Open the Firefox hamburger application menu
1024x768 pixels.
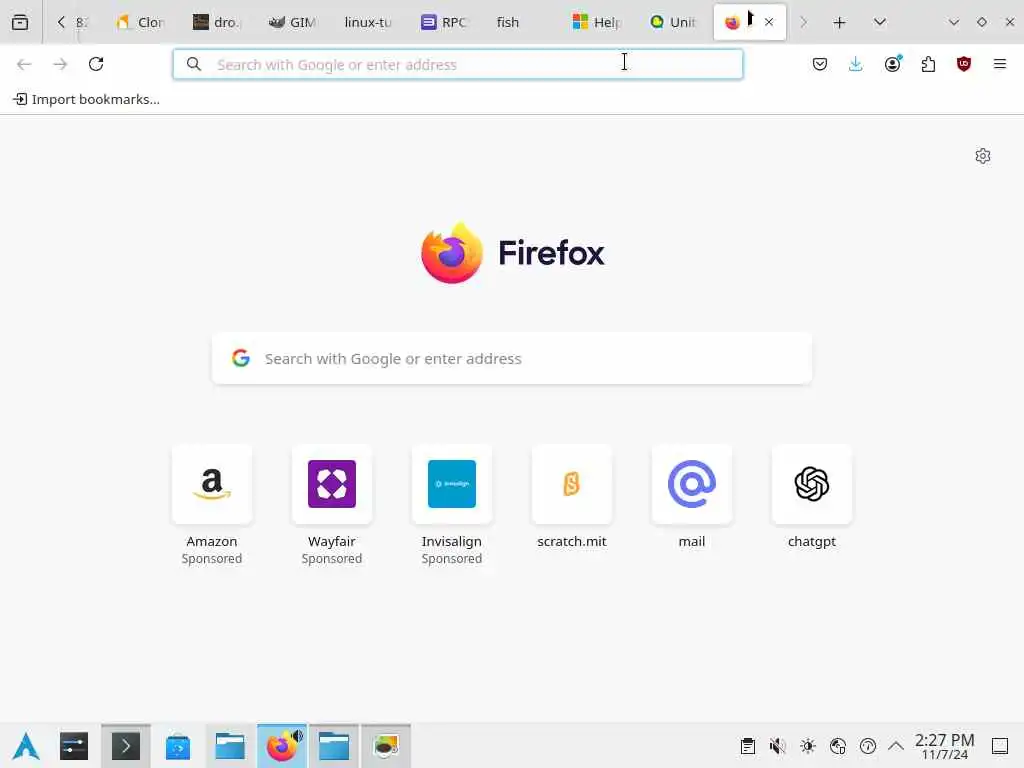(x=1000, y=64)
